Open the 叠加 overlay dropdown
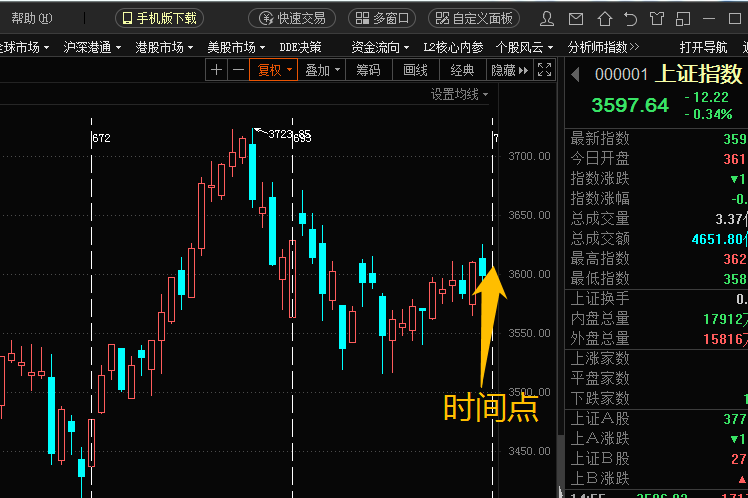 pos(322,70)
